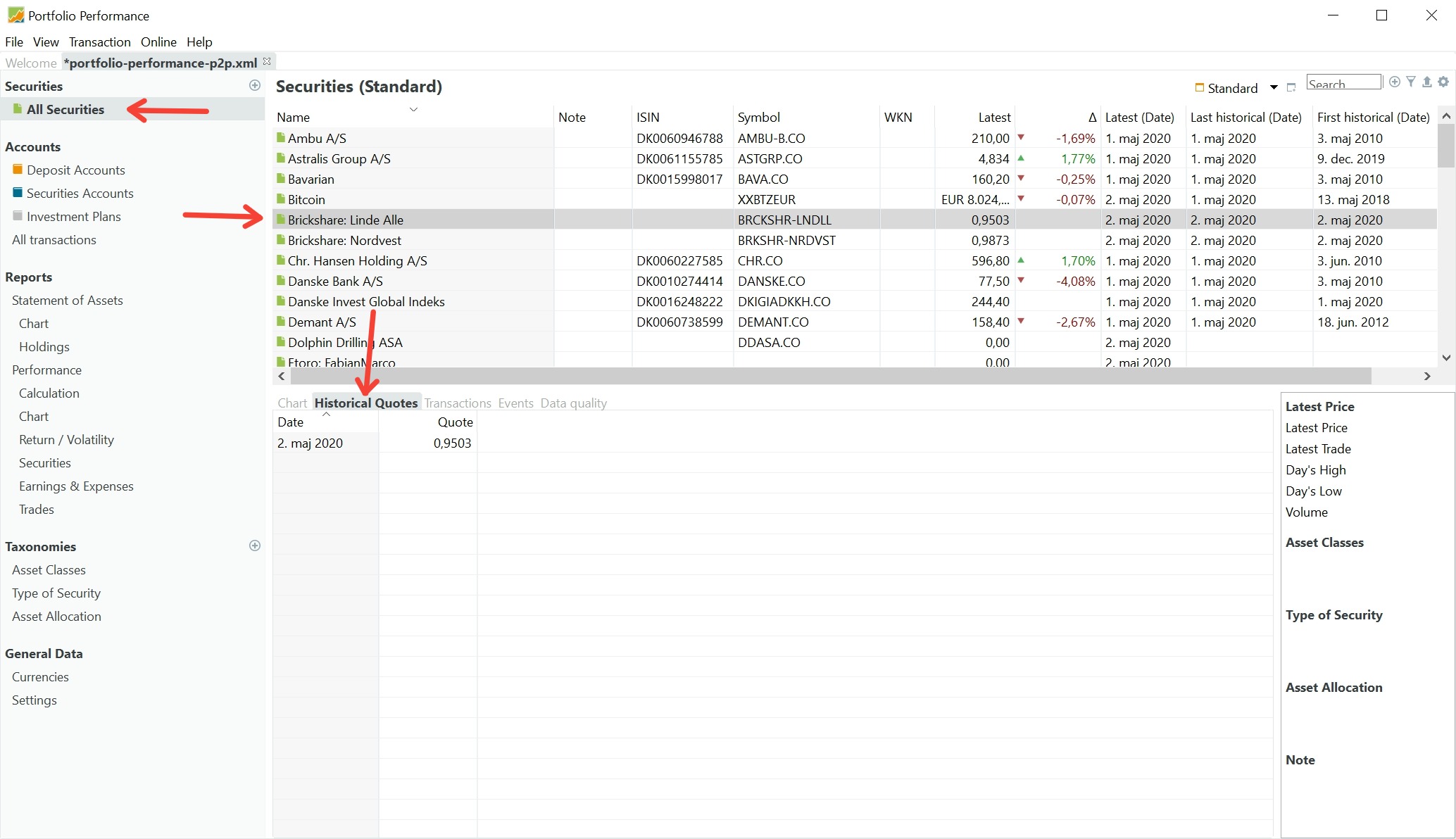Image resolution: width=1456 pixels, height=839 pixels.
Task: Close the portfolio-performance-p2p.xml tab
Action: [267, 61]
